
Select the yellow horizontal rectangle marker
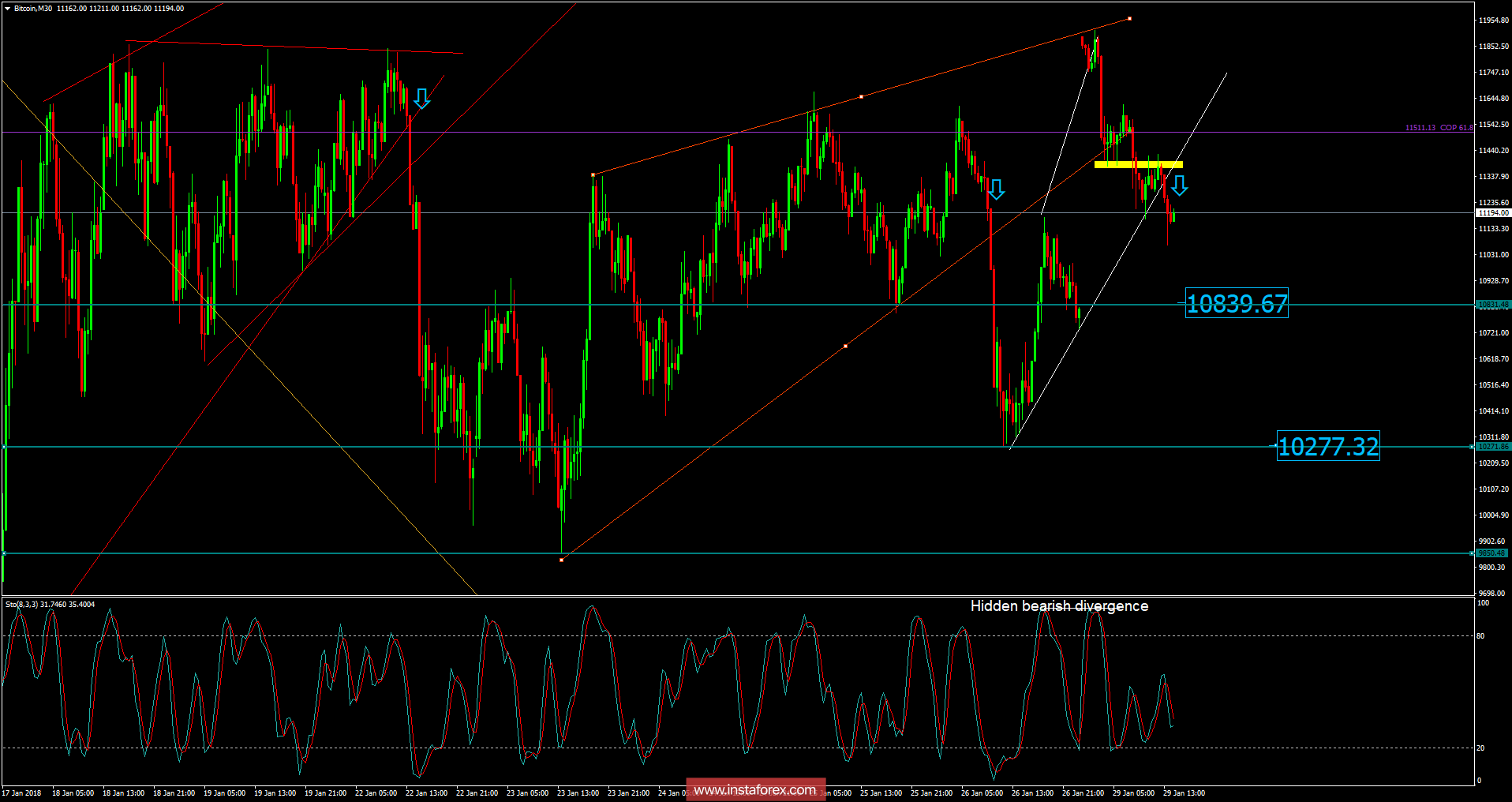click(1138, 165)
